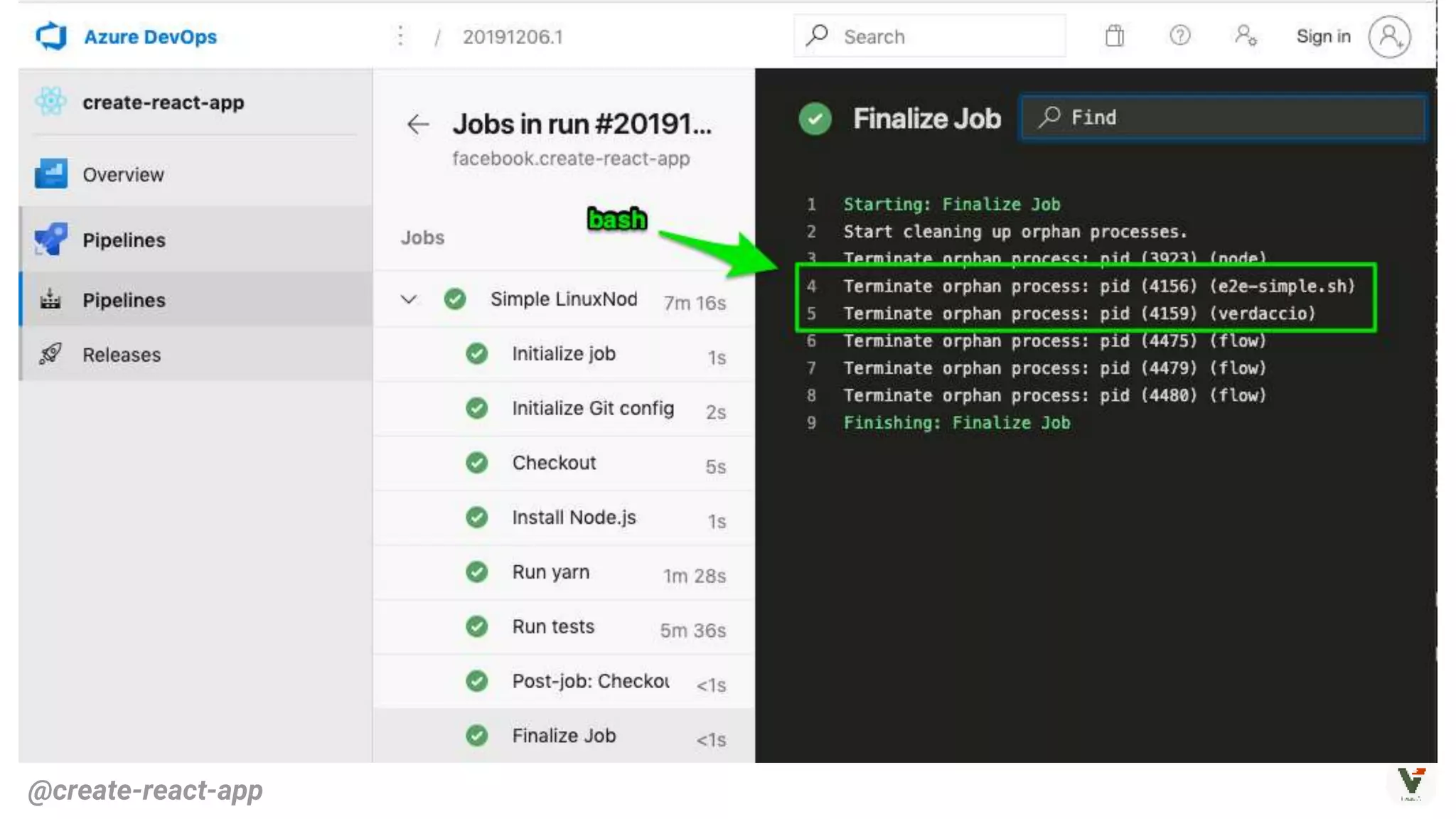This screenshot has height=819, width=1456.
Task: Open the help question mark icon
Action: [x=1179, y=36]
